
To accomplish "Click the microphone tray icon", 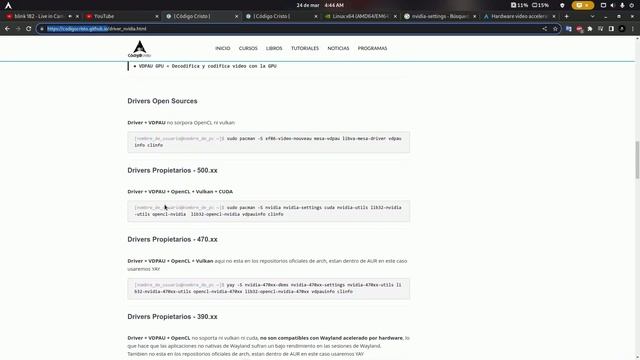I will coord(622,5).
